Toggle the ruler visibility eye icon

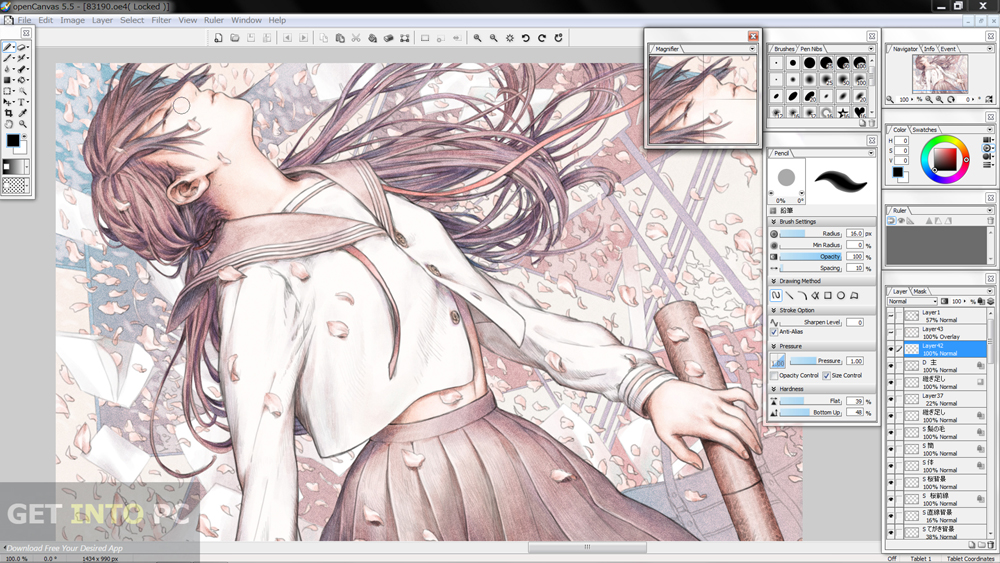(901, 221)
